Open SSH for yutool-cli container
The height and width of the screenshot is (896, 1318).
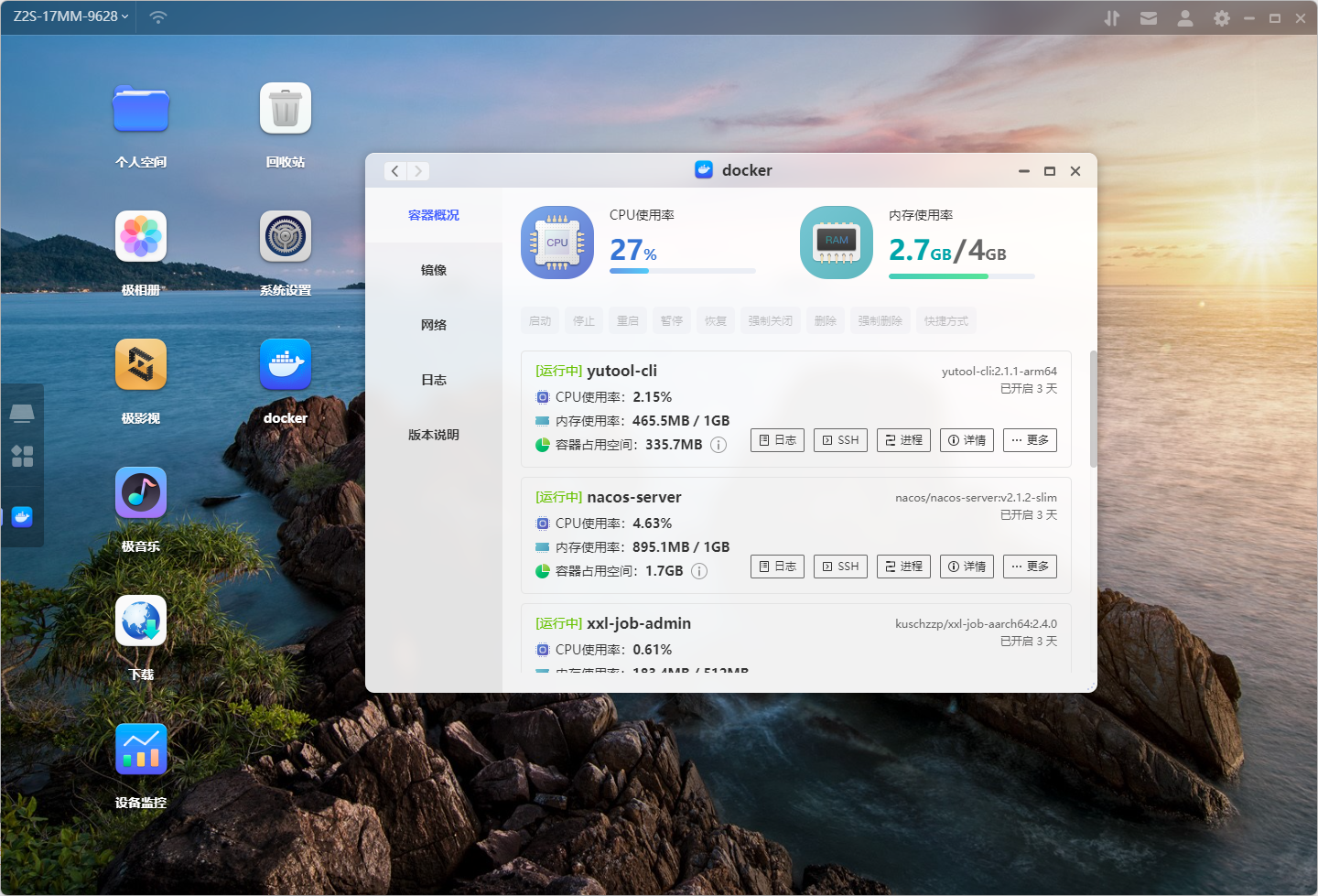pyautogui.click(x=840, y=440)
